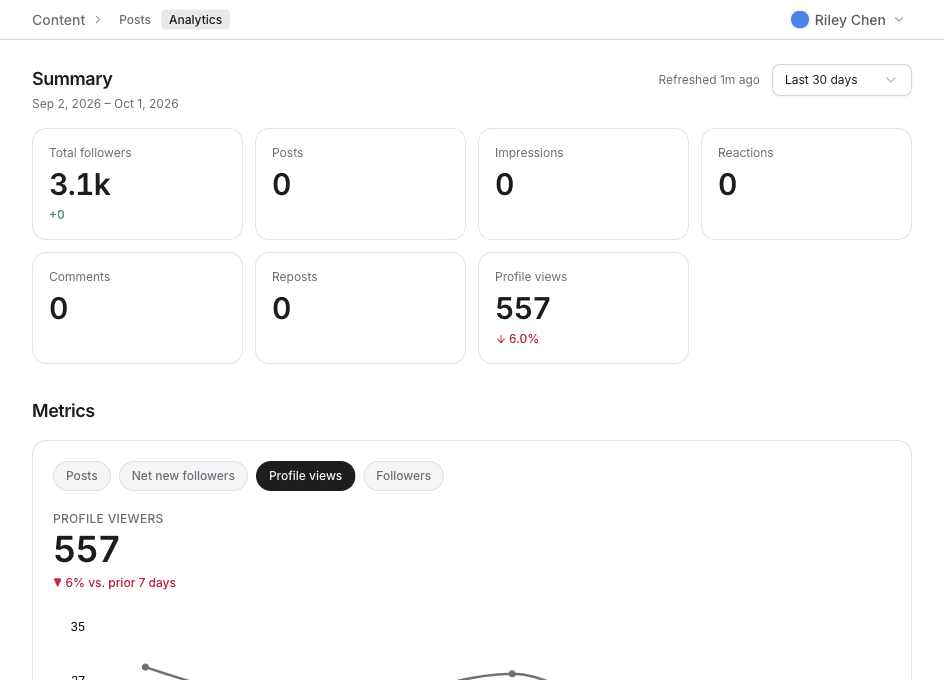Expand the chevron beside Riley Chen

[x=899, y=20]
